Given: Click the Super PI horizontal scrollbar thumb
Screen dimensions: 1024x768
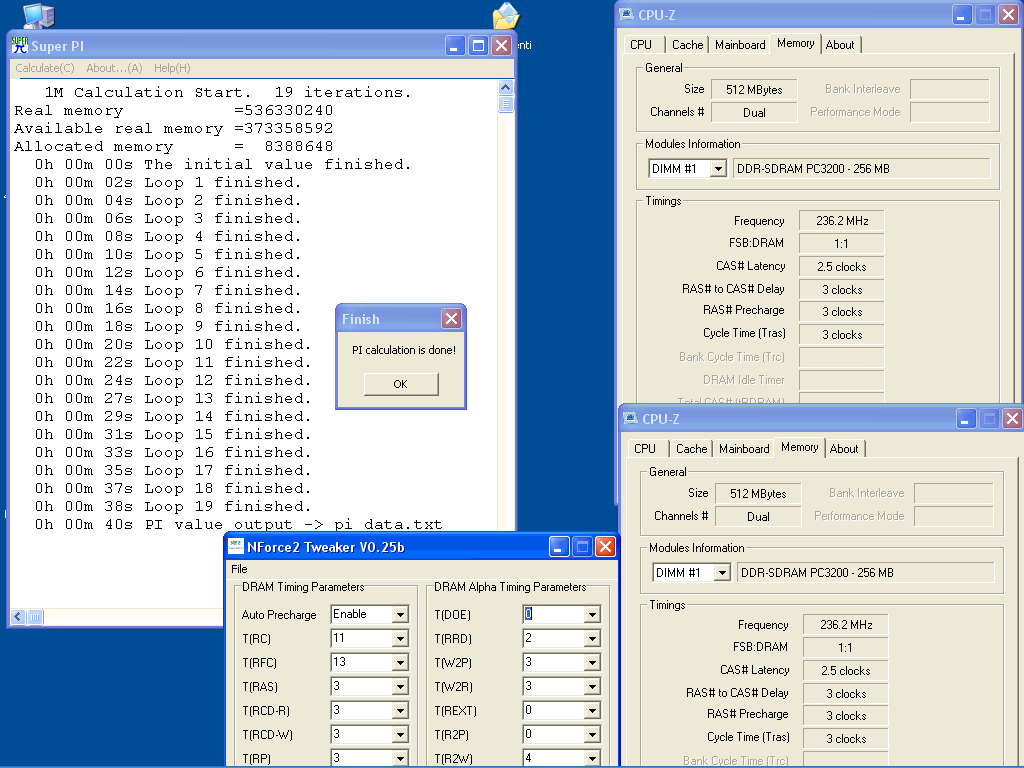Looking at the screenshot, I should pos(35,616).
